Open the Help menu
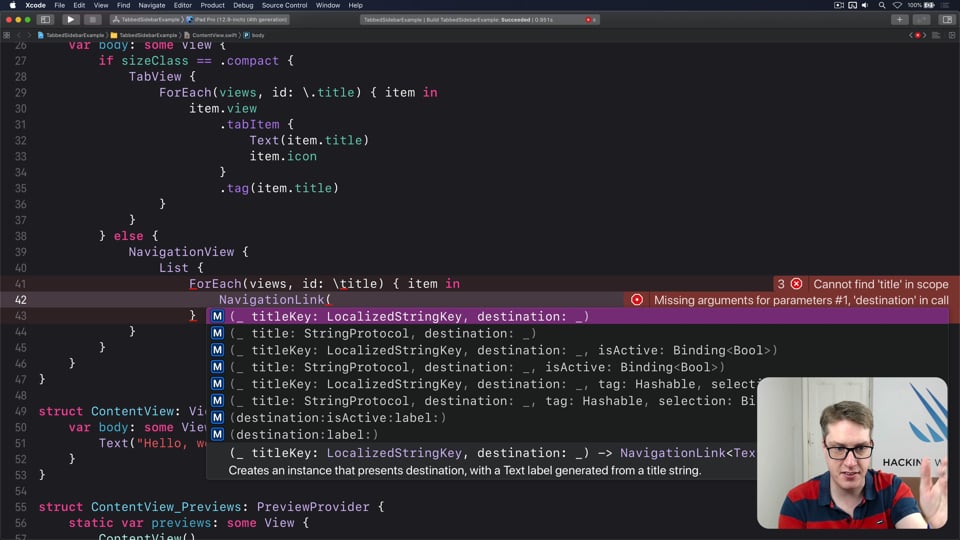This screenshot has width=960, height=540. tap(355, 5)
